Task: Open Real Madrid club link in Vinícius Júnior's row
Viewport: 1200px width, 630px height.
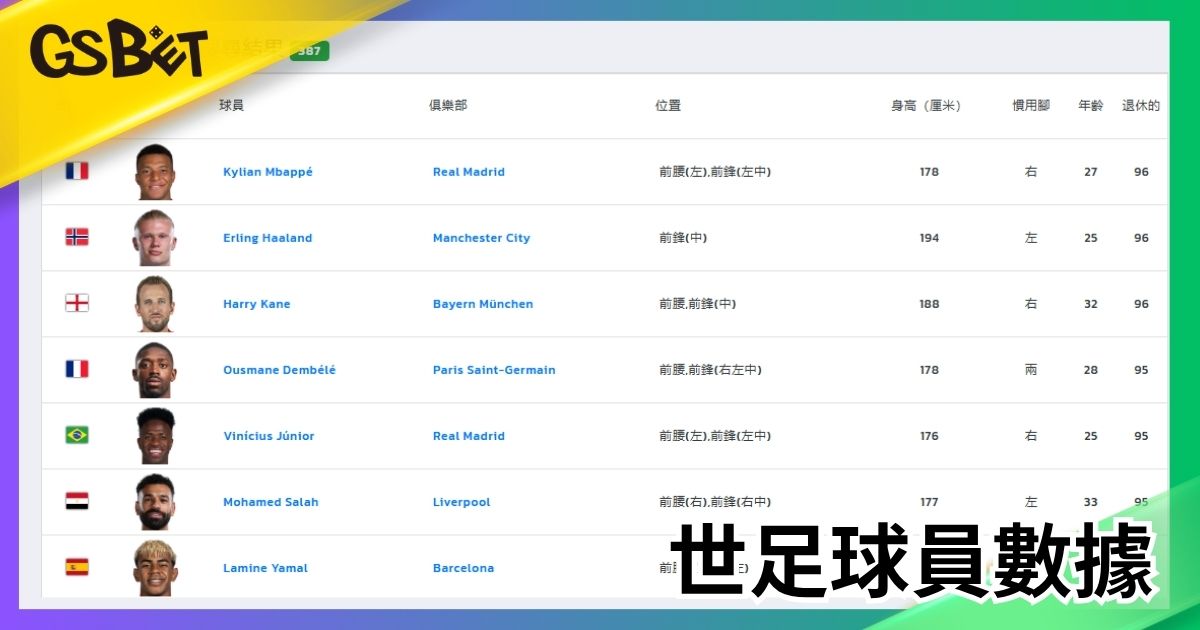Action: pyautogui.click(x=469, y=436)
